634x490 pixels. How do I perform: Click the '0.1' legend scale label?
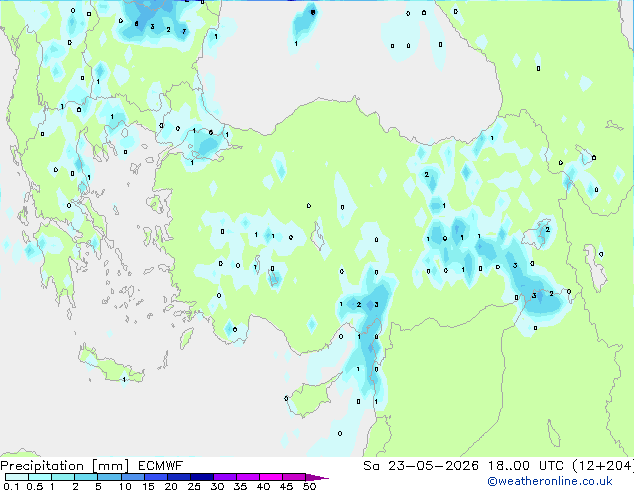point(11,486)
